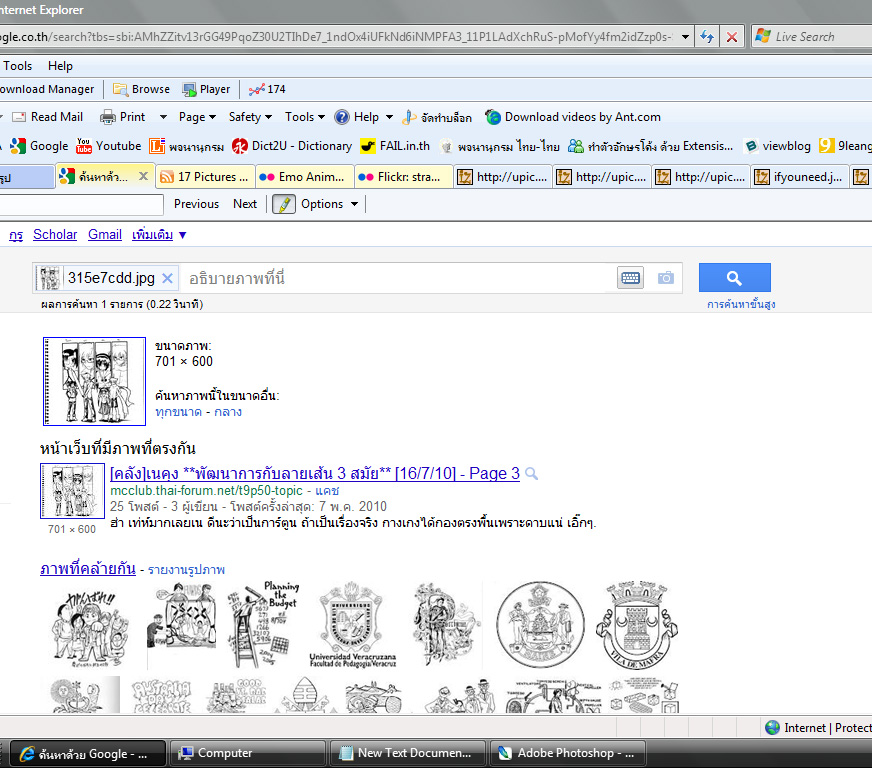Expand the Options dropdown arrow
872x768 pixels.
pos(354,204)
